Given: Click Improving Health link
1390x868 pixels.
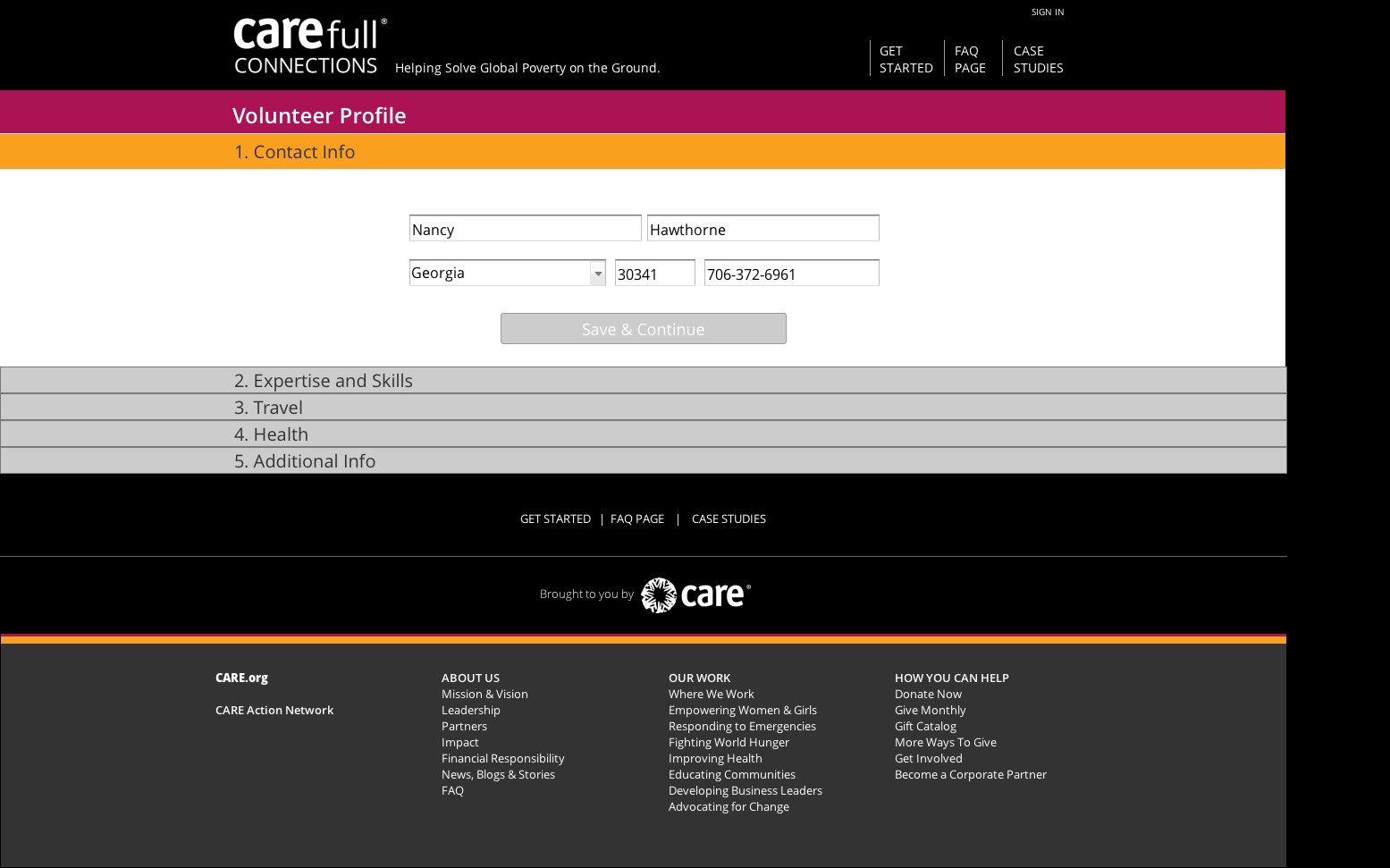Looking at the screenshot, I should pyautogui.click(x=715, y=758).
